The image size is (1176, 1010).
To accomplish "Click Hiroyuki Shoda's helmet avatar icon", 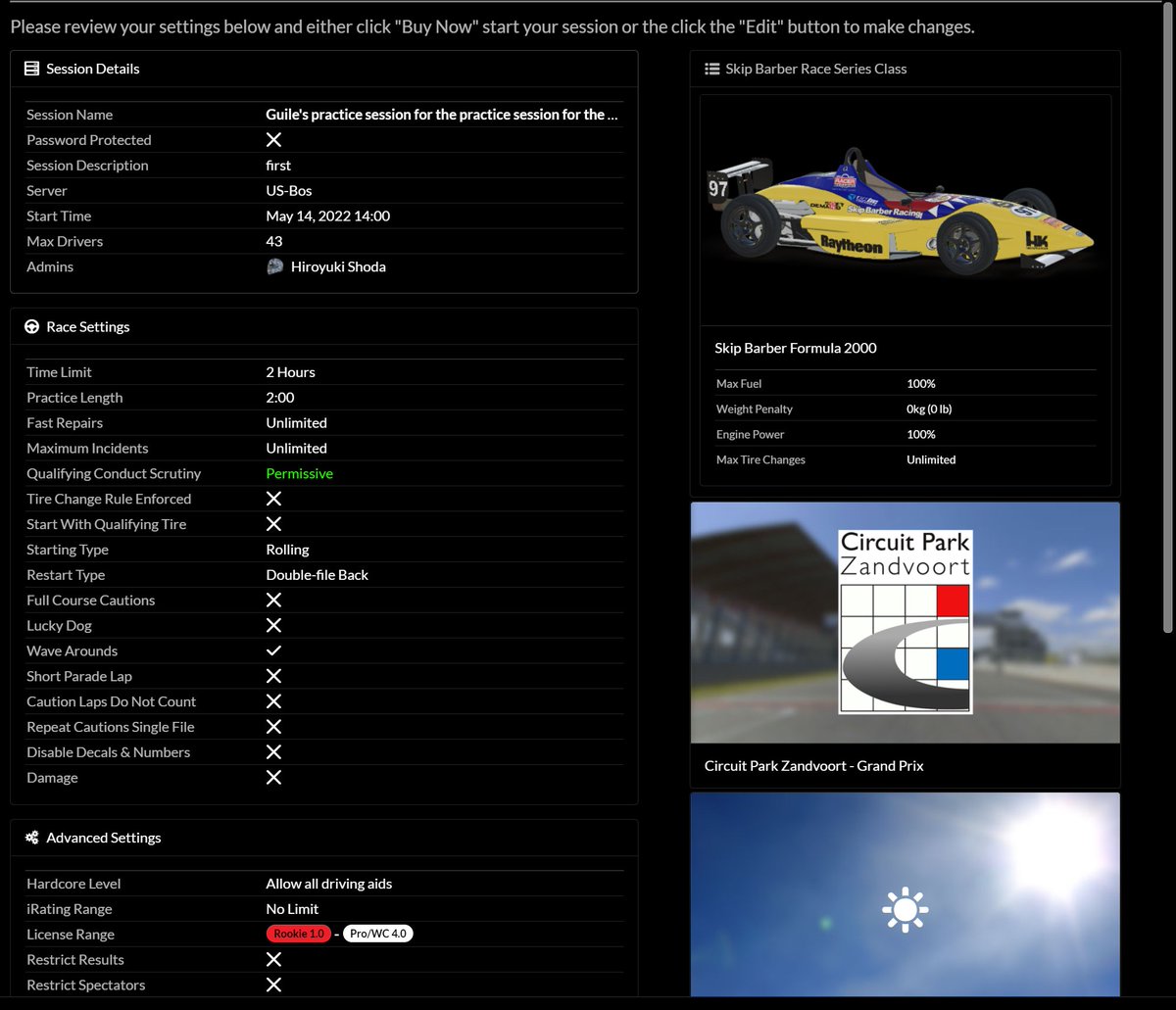I will click(x=275, y=266).
